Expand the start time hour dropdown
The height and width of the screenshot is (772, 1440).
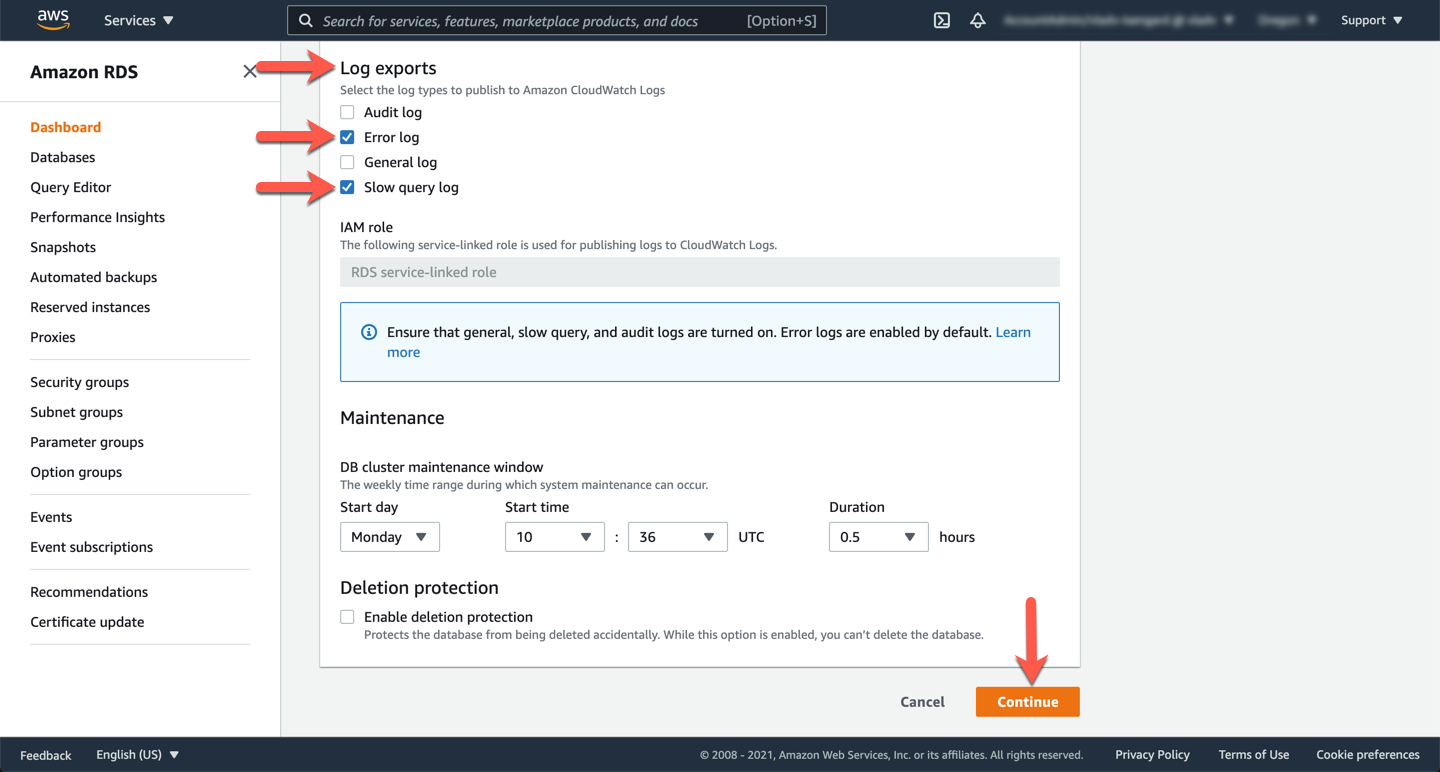tap(554, 537)
